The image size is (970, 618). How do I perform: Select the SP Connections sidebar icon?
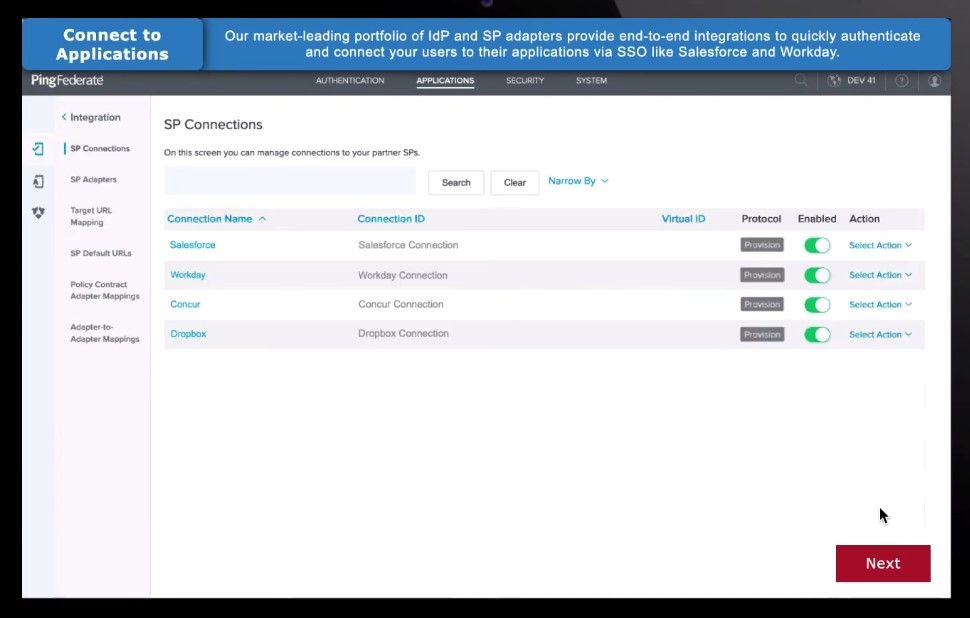click(x=38, y=148)
